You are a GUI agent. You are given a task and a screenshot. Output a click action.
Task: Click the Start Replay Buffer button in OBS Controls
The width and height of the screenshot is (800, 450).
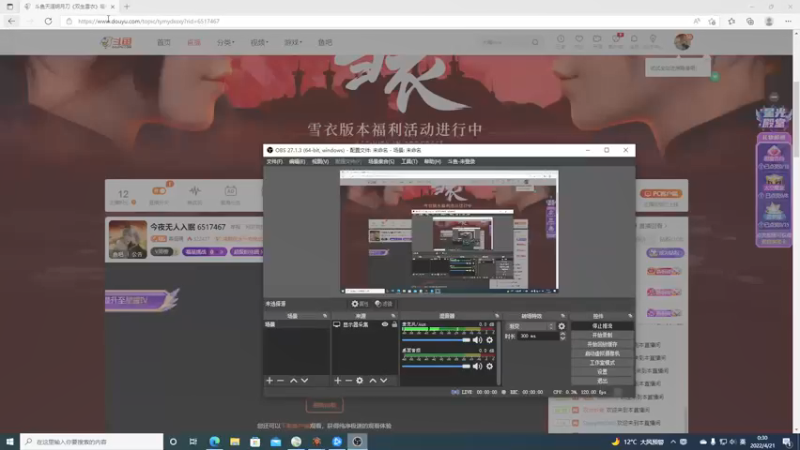tap(602, 344)
